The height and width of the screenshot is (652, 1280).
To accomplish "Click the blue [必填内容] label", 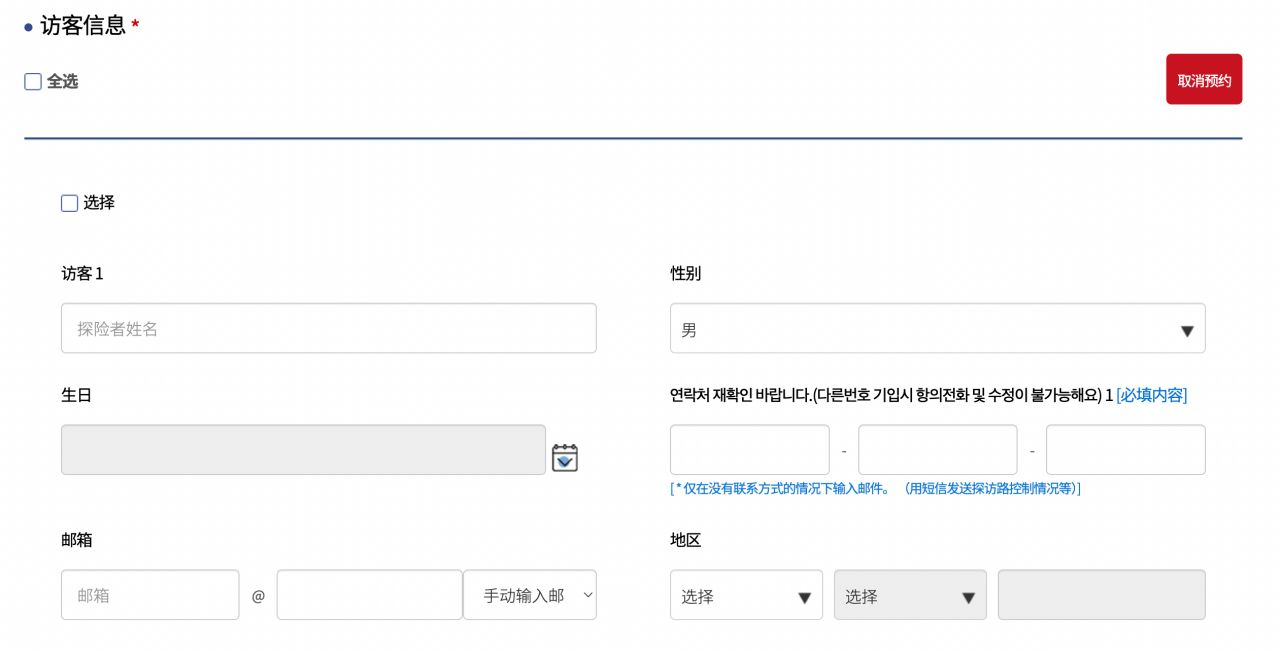I will point(1151,395).
